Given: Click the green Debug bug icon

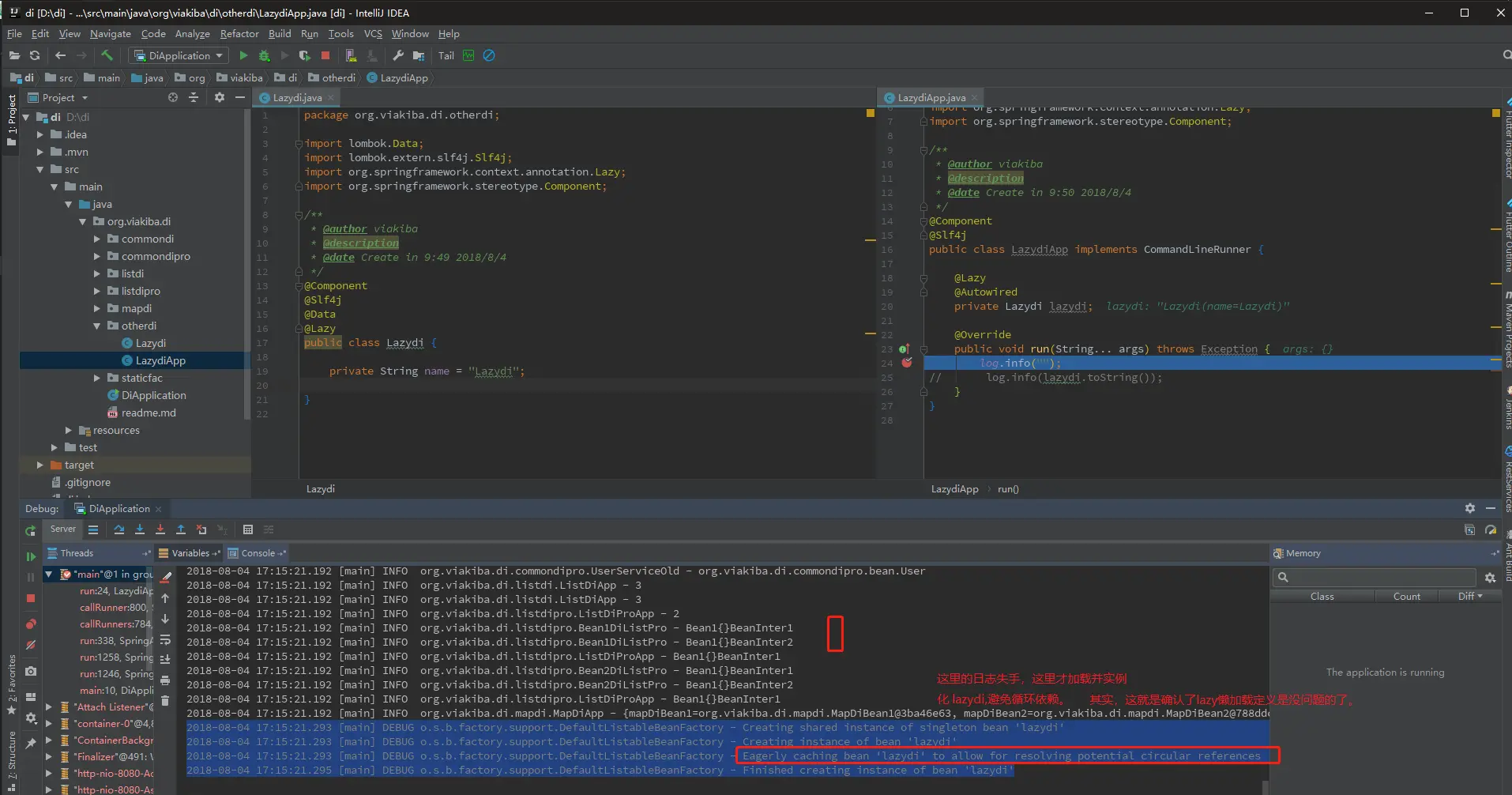Looking at the screenshot, I should pyautogui.click(x=264, y=55).
